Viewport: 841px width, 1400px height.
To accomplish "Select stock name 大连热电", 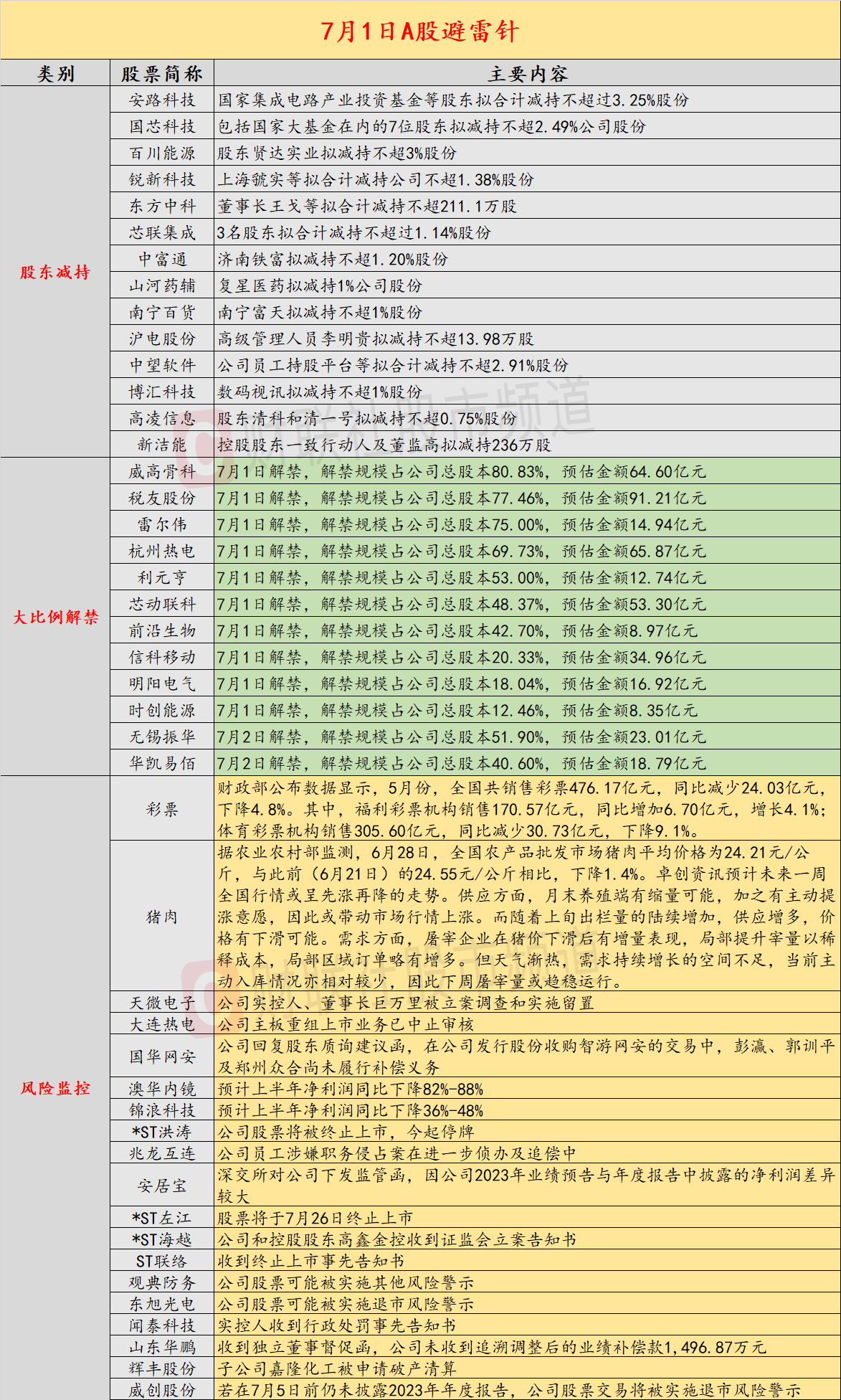I will point(162,1025).
